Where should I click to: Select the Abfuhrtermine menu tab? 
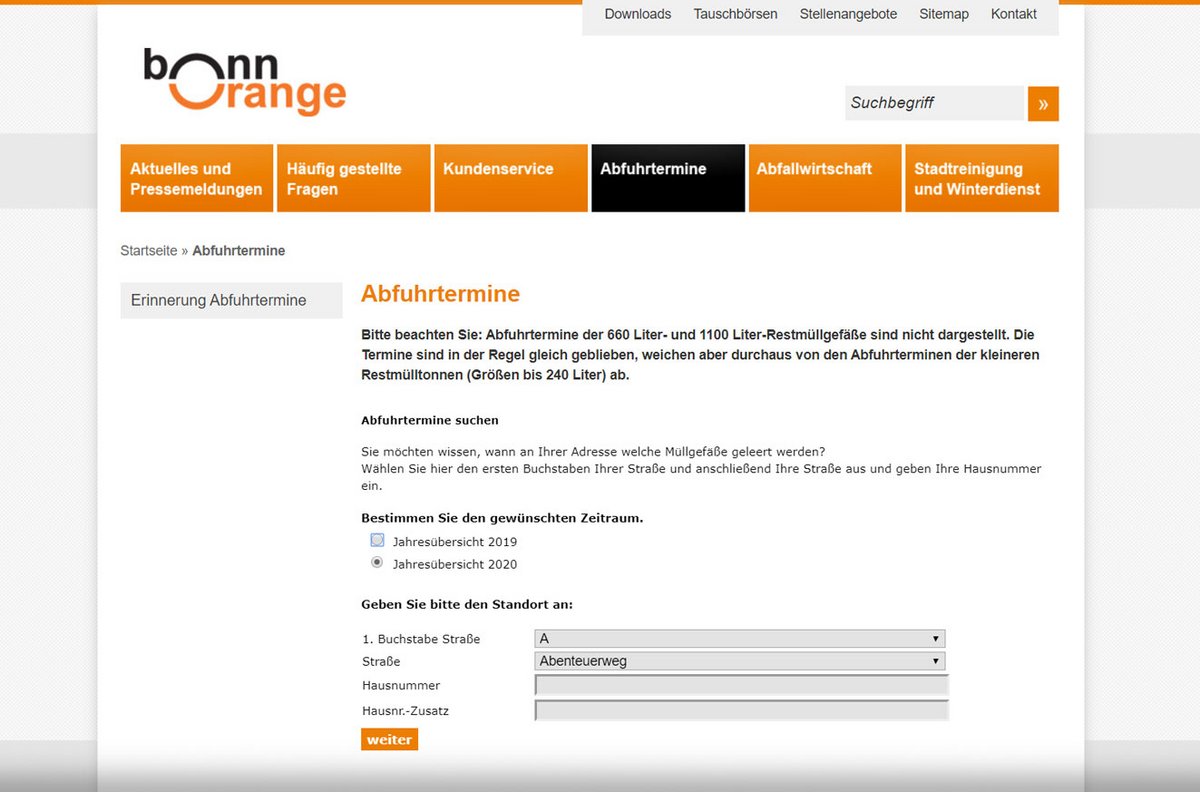coord(668,178)
